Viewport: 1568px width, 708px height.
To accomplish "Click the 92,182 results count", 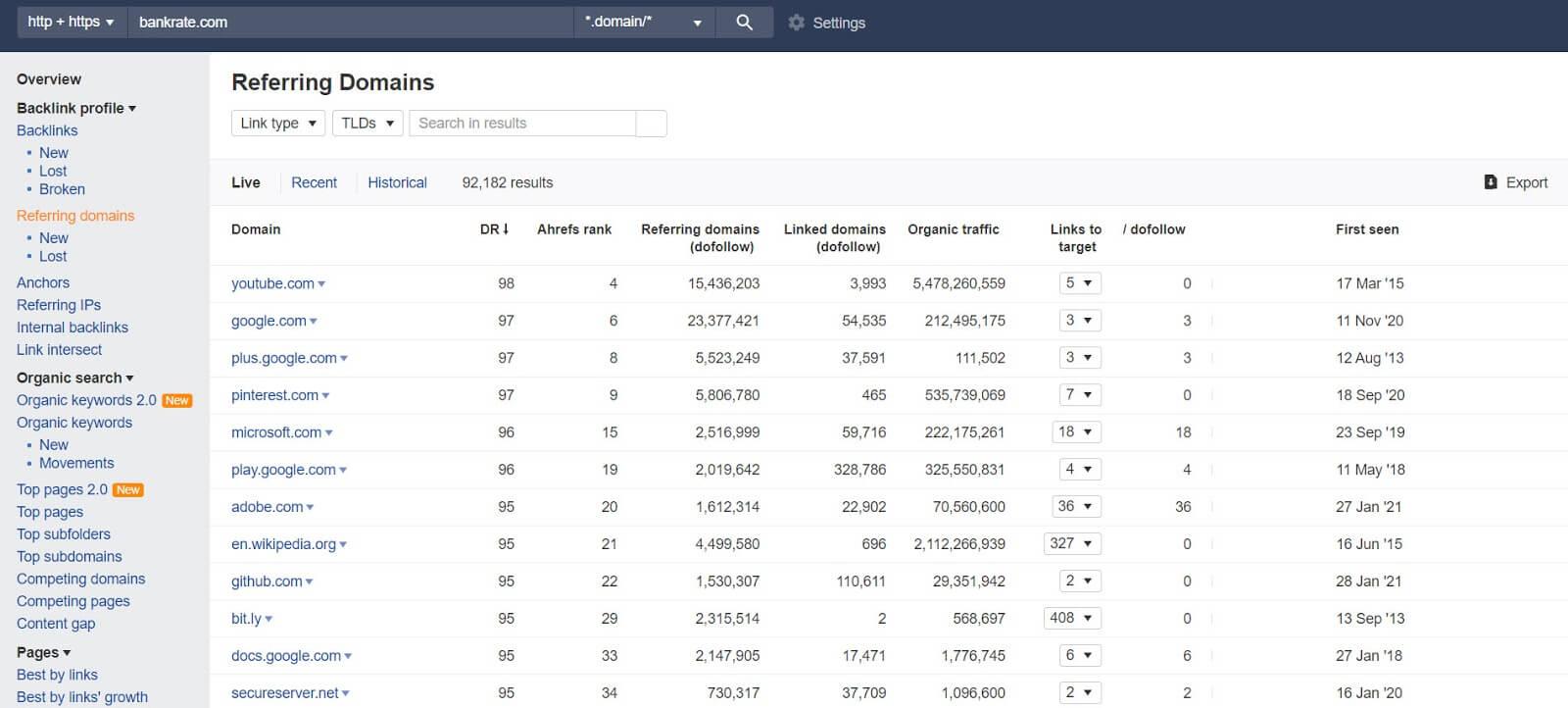I will tap(508, 182).
